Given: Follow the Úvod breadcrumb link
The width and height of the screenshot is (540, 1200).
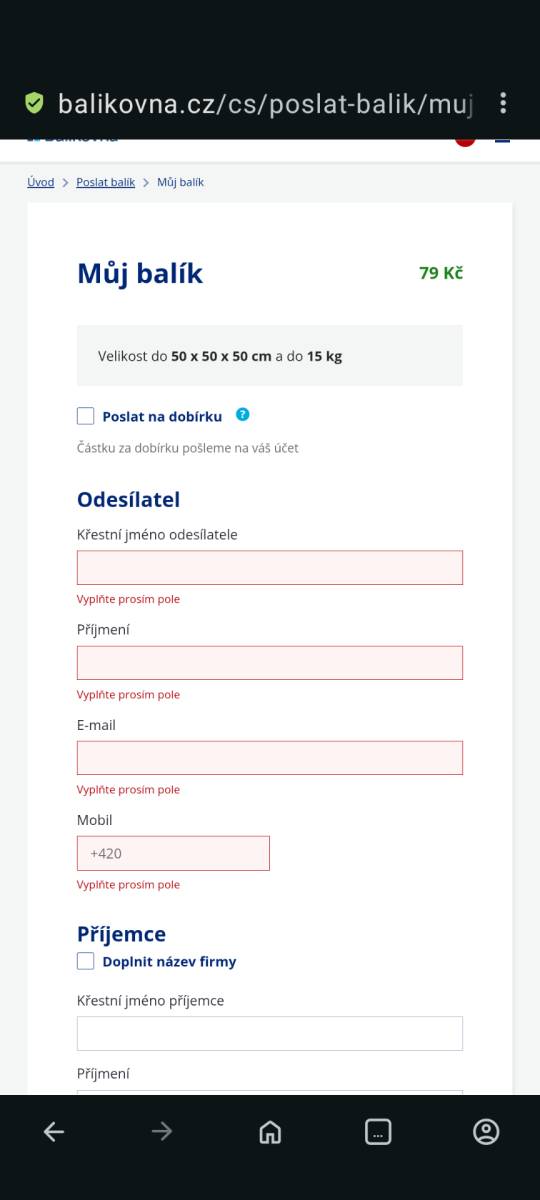Looking at the screenshot, I should 41,182.
